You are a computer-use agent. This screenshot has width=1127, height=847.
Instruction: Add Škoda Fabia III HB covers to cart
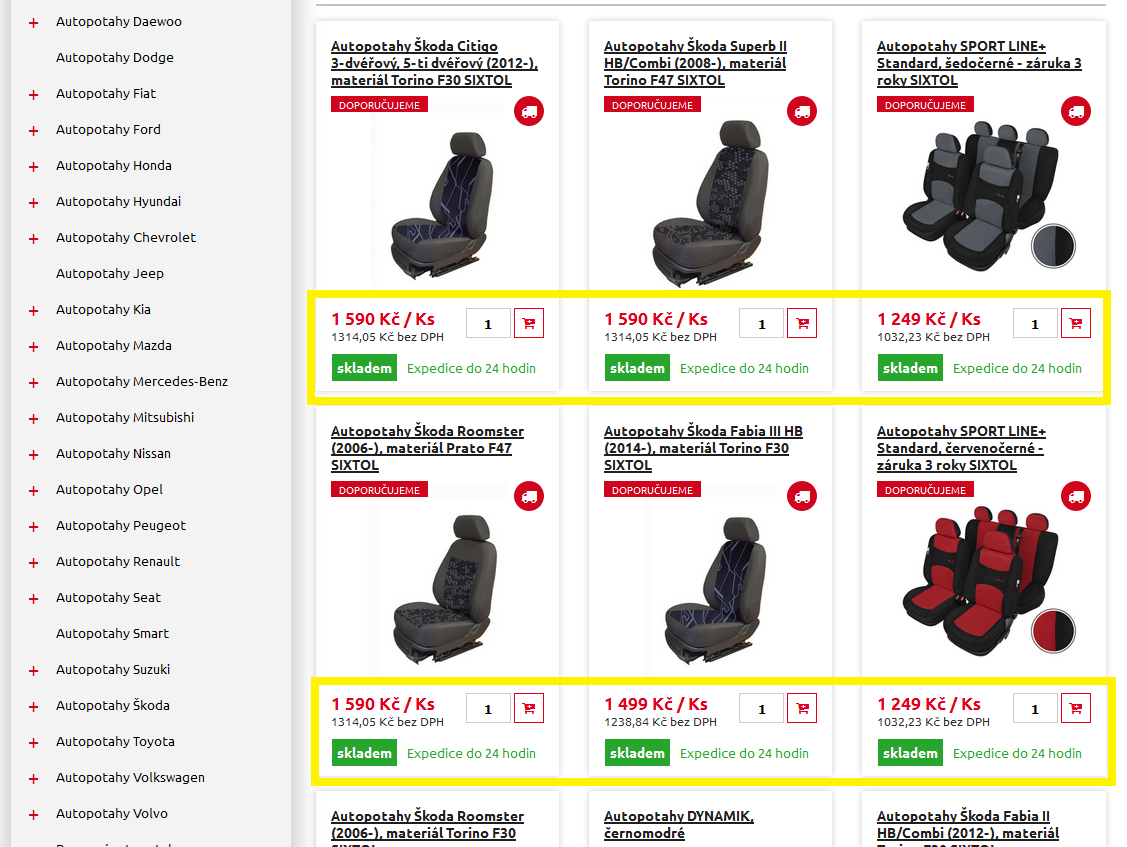(x=802, y=708)
